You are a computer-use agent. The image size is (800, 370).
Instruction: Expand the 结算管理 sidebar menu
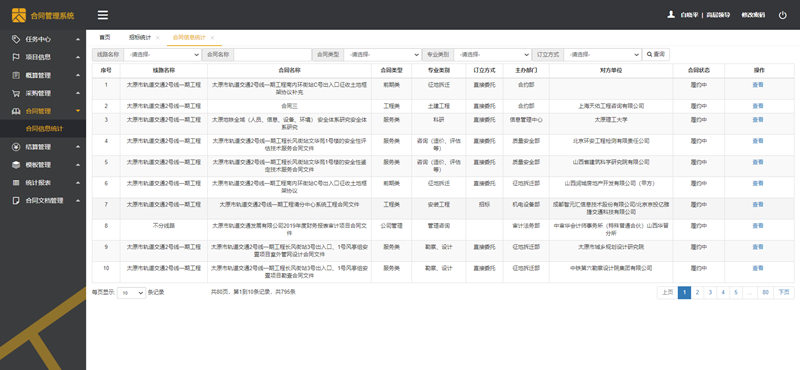point(43,147)
